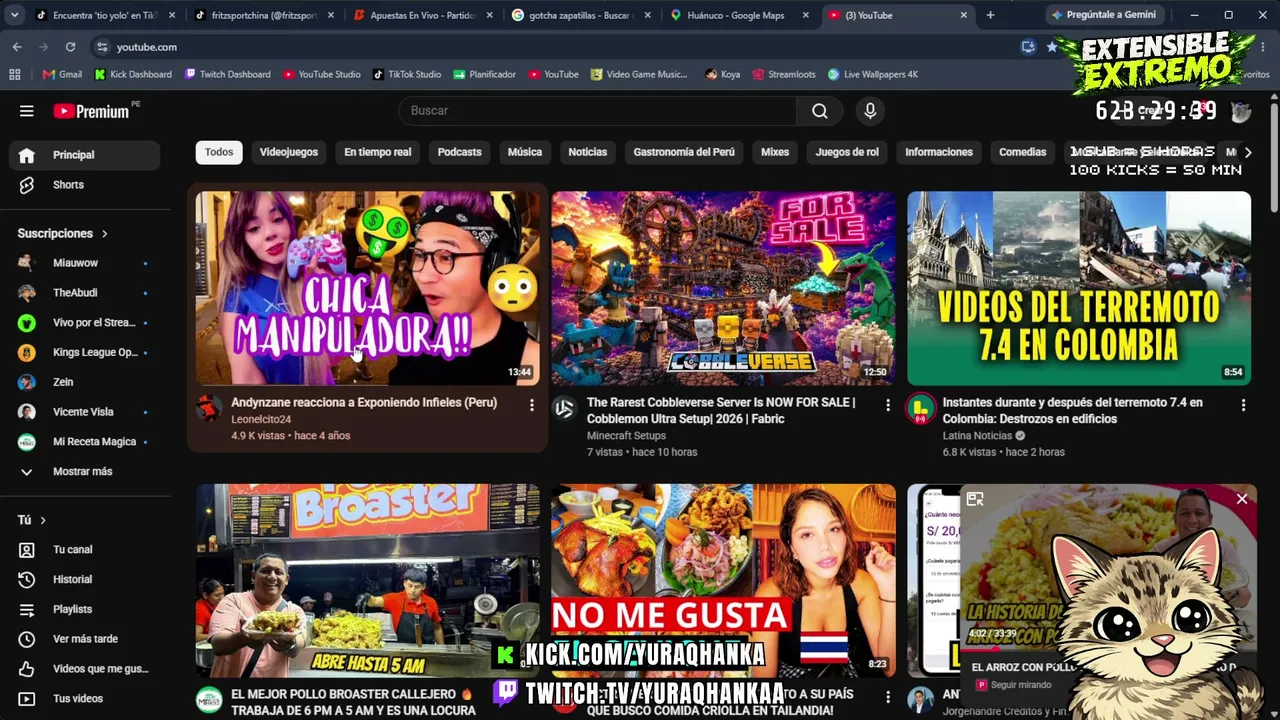Select the Música filter chip
1280x720 pixels.
525,152
